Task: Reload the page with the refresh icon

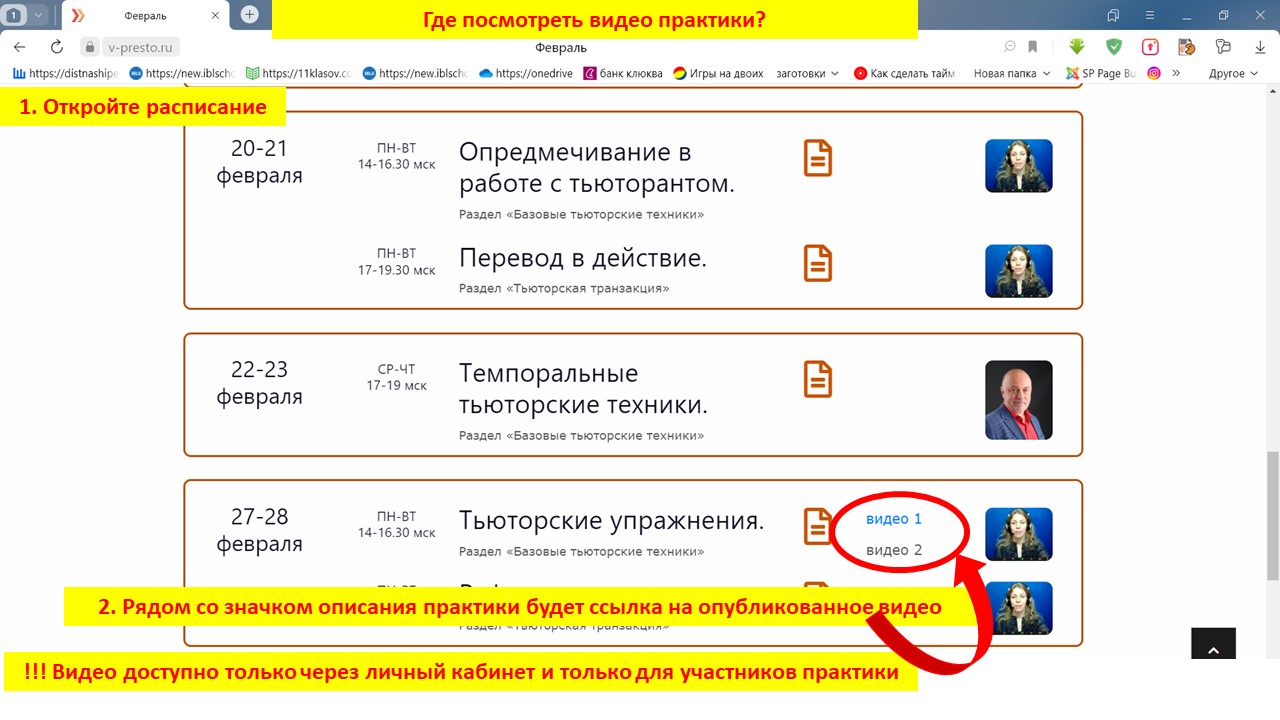Action: [57, 47]
